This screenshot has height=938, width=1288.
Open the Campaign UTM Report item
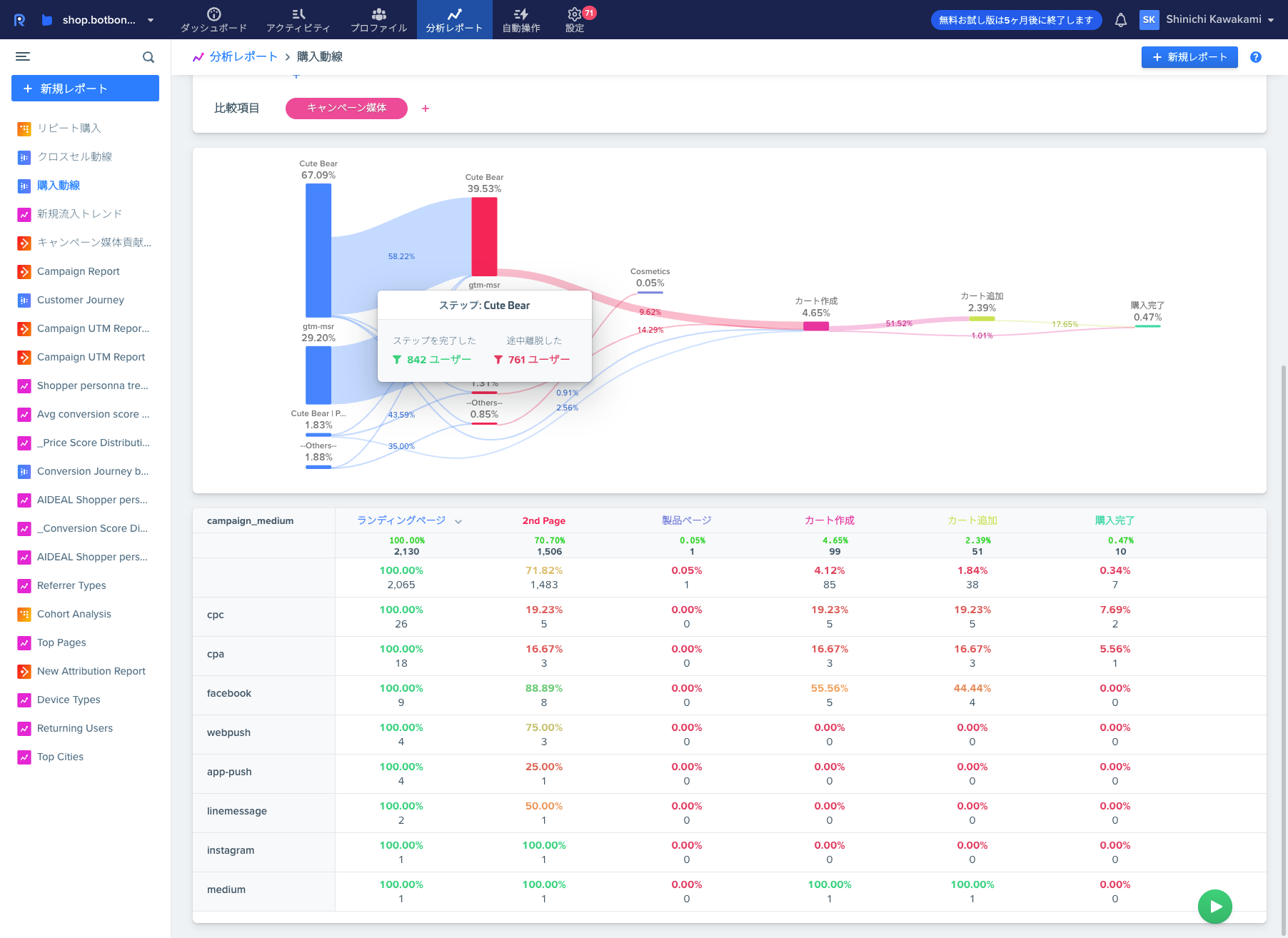pos(91,357)
